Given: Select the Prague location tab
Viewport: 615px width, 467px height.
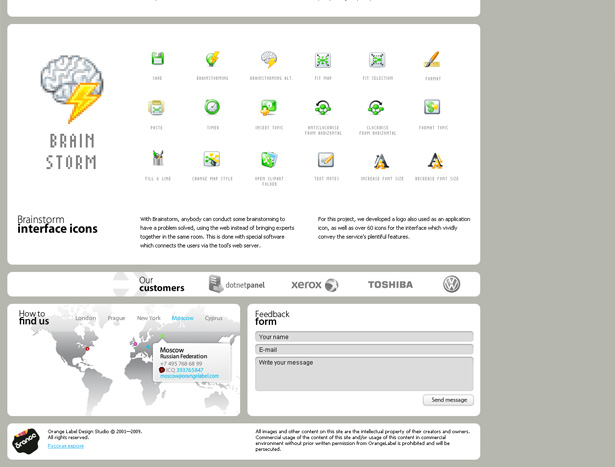Looking at the screenshot, I should click(116, 318).
